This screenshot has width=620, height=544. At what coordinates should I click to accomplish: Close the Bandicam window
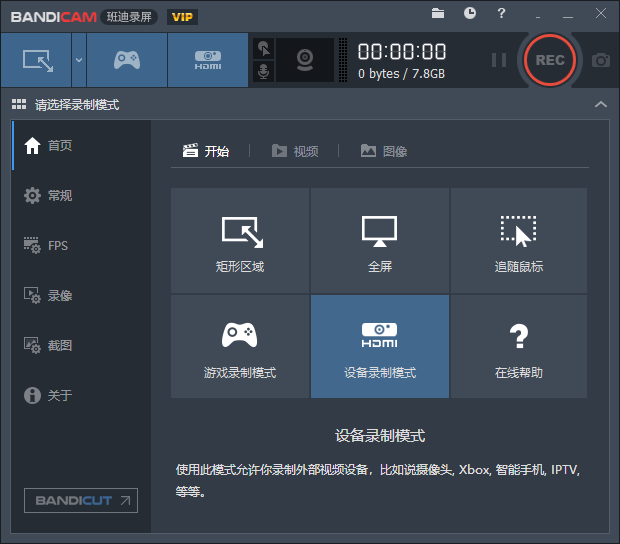(601, 13)
